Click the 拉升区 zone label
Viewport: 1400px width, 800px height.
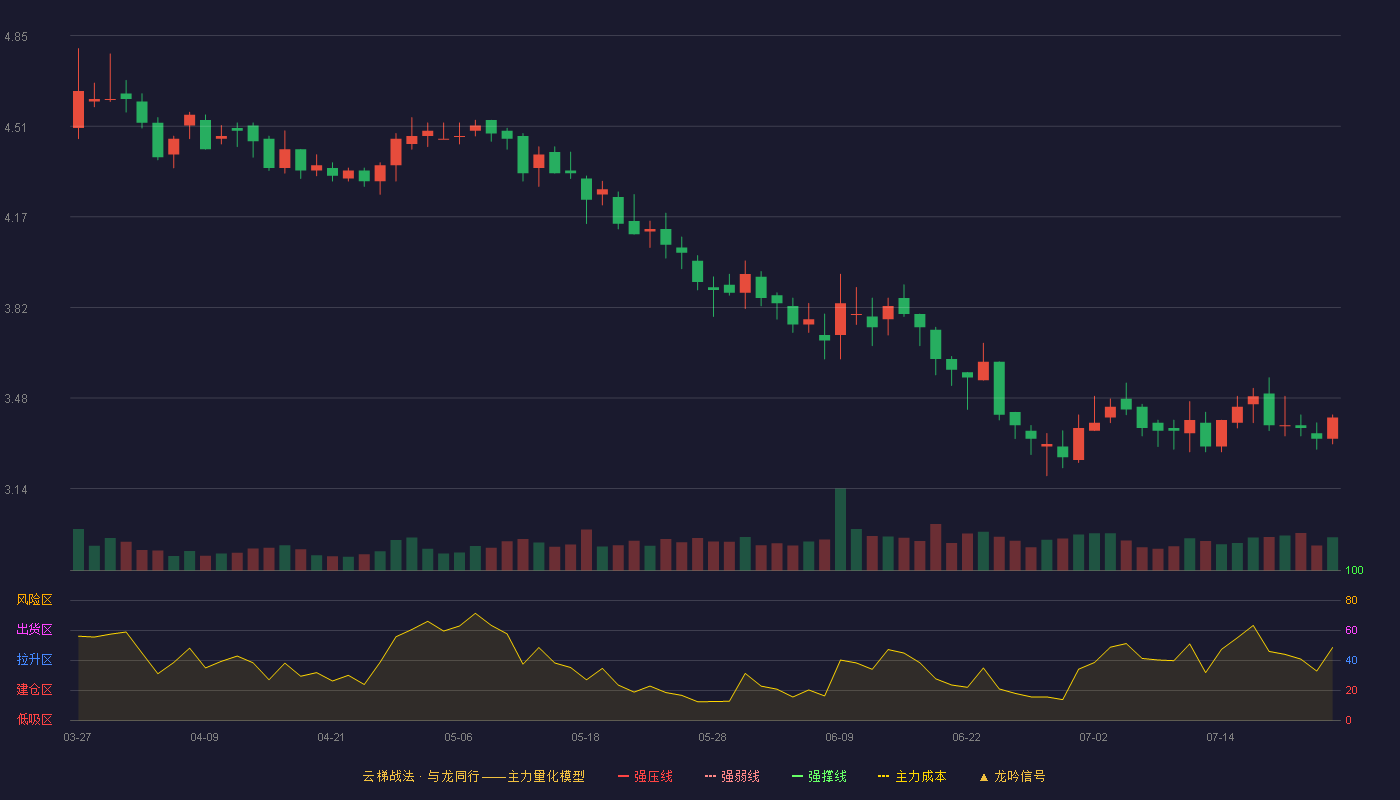point(34,660)
